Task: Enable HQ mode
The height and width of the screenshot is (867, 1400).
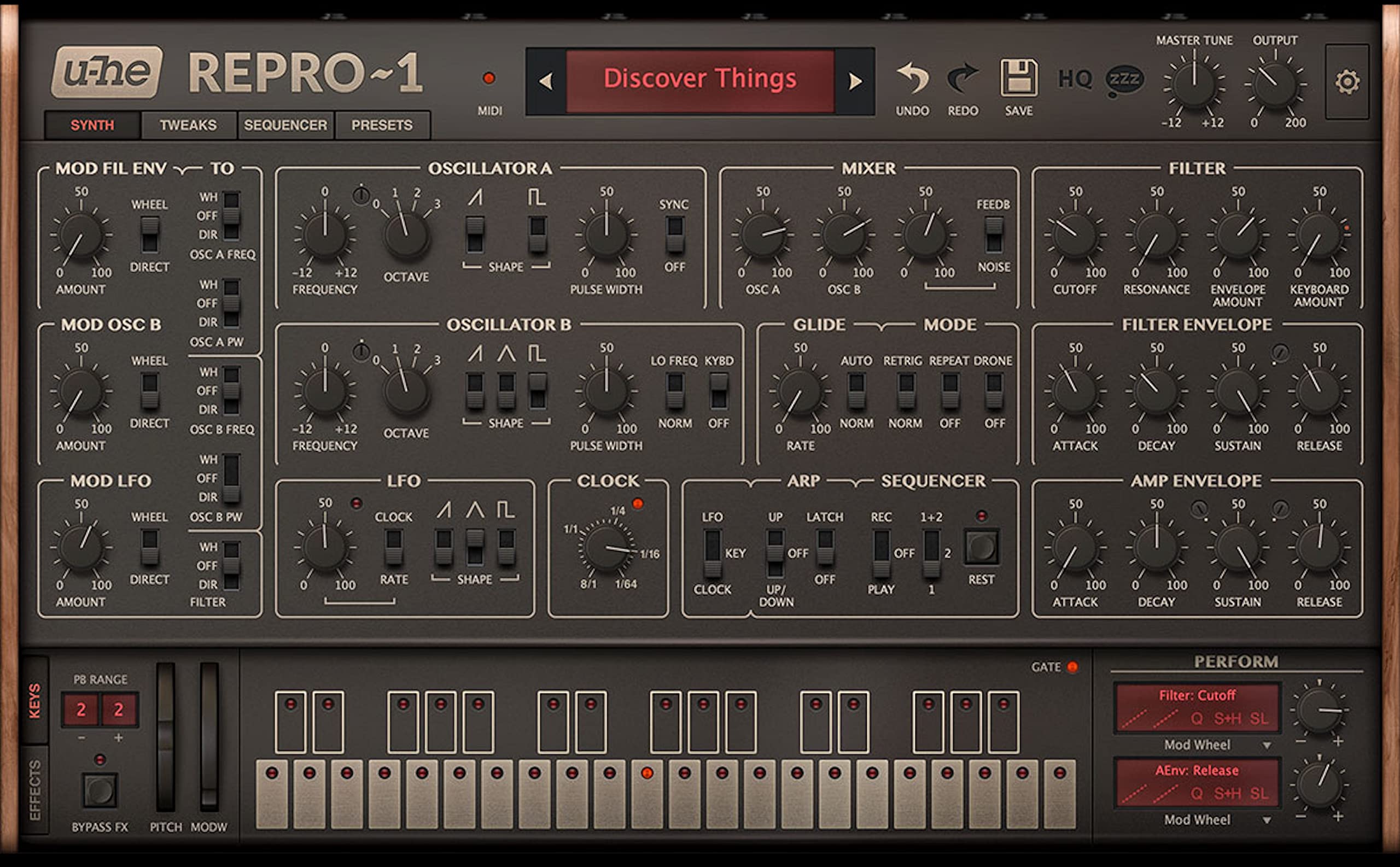Action: (x=1075, y=79)
